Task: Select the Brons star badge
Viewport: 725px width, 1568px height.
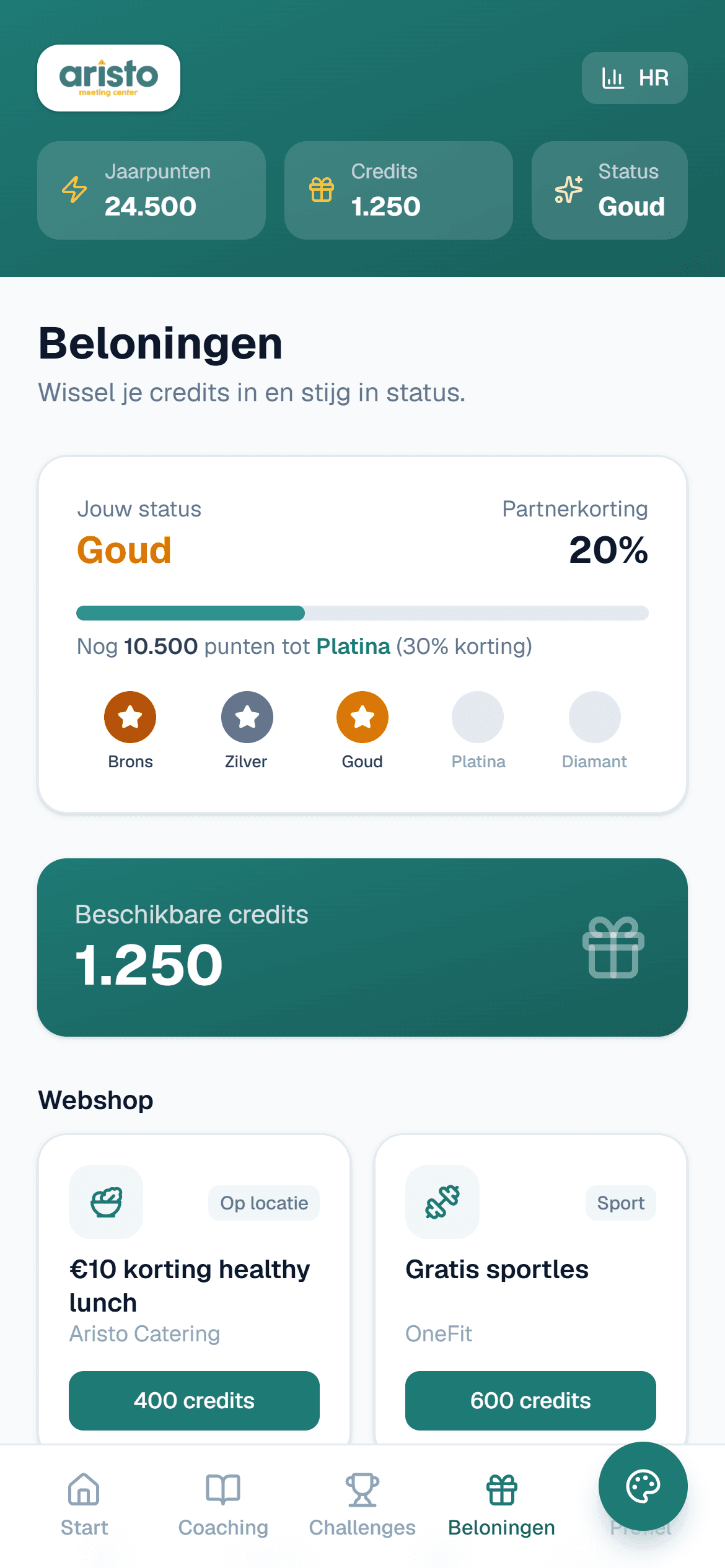Action: [x=130, y=717]
